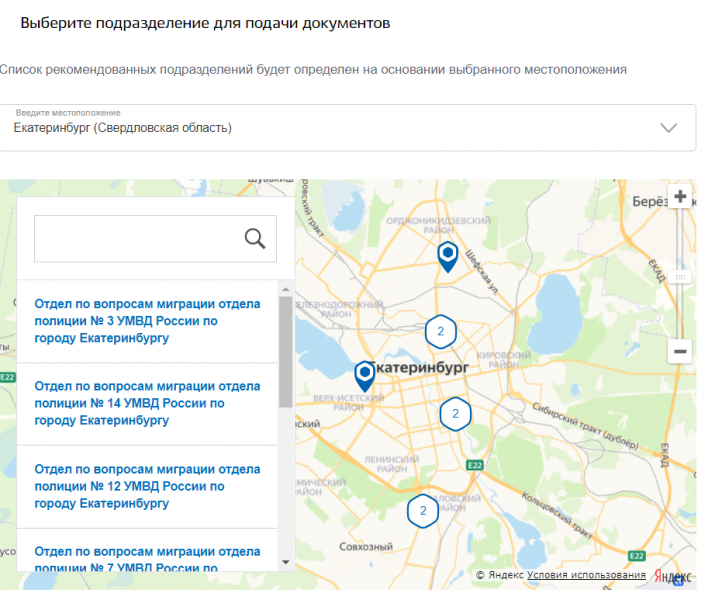Open Яндекс Условия использования link
Viewport: 722px width, 600px height.
point(586,575)
